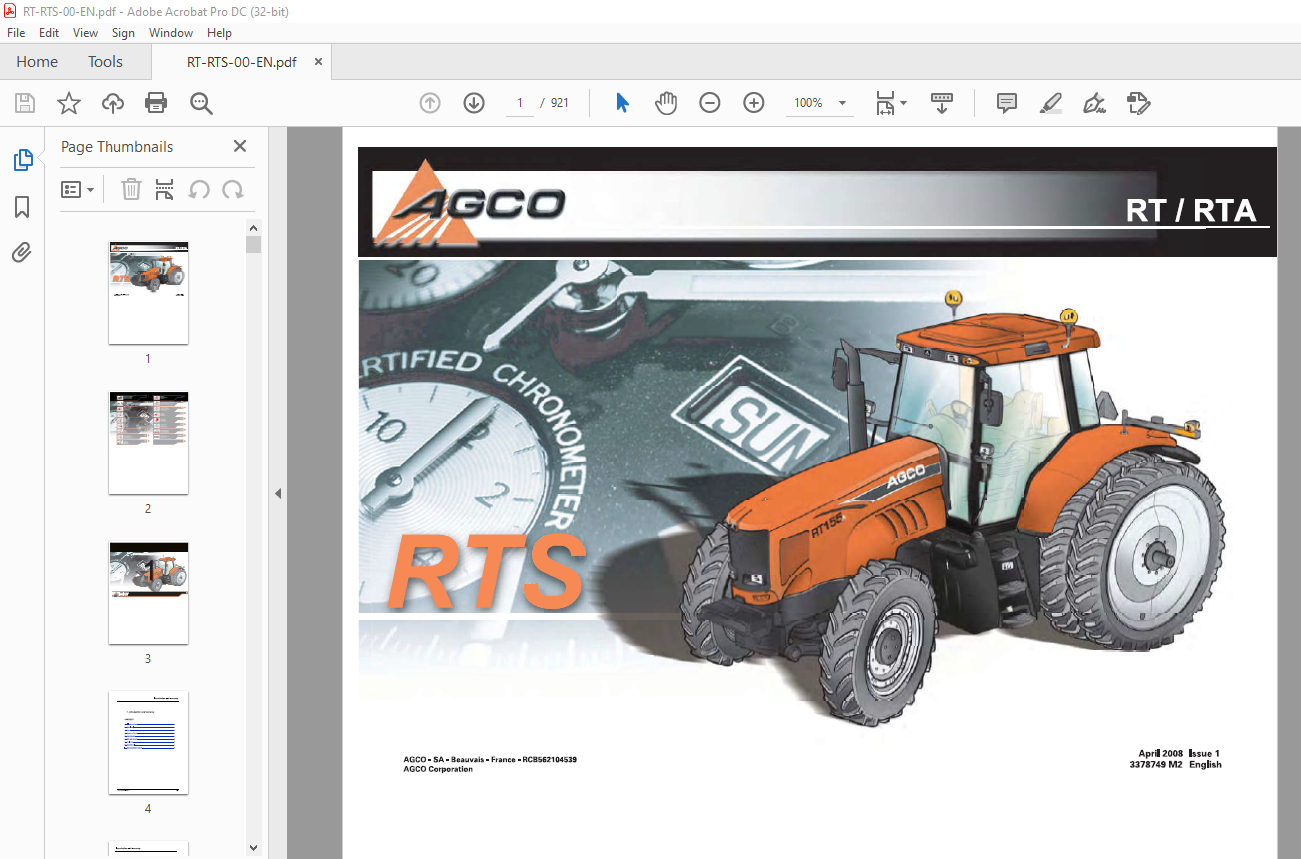
Task: Click 'RT / RTA' heading in document
Action: [1190, 210]
